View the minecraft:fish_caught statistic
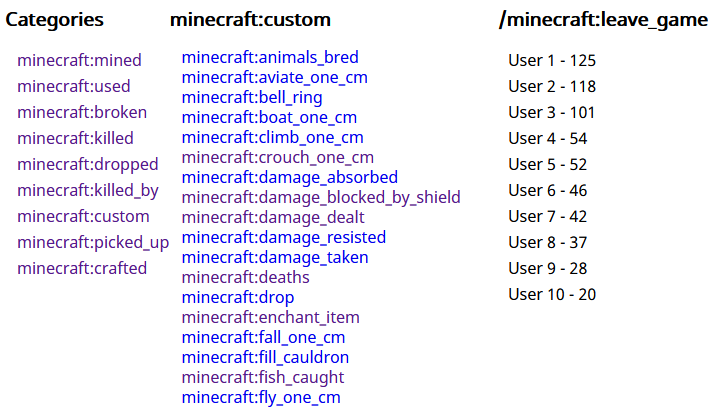The width and height of the screenshot is (722, 407). point(263,377)
